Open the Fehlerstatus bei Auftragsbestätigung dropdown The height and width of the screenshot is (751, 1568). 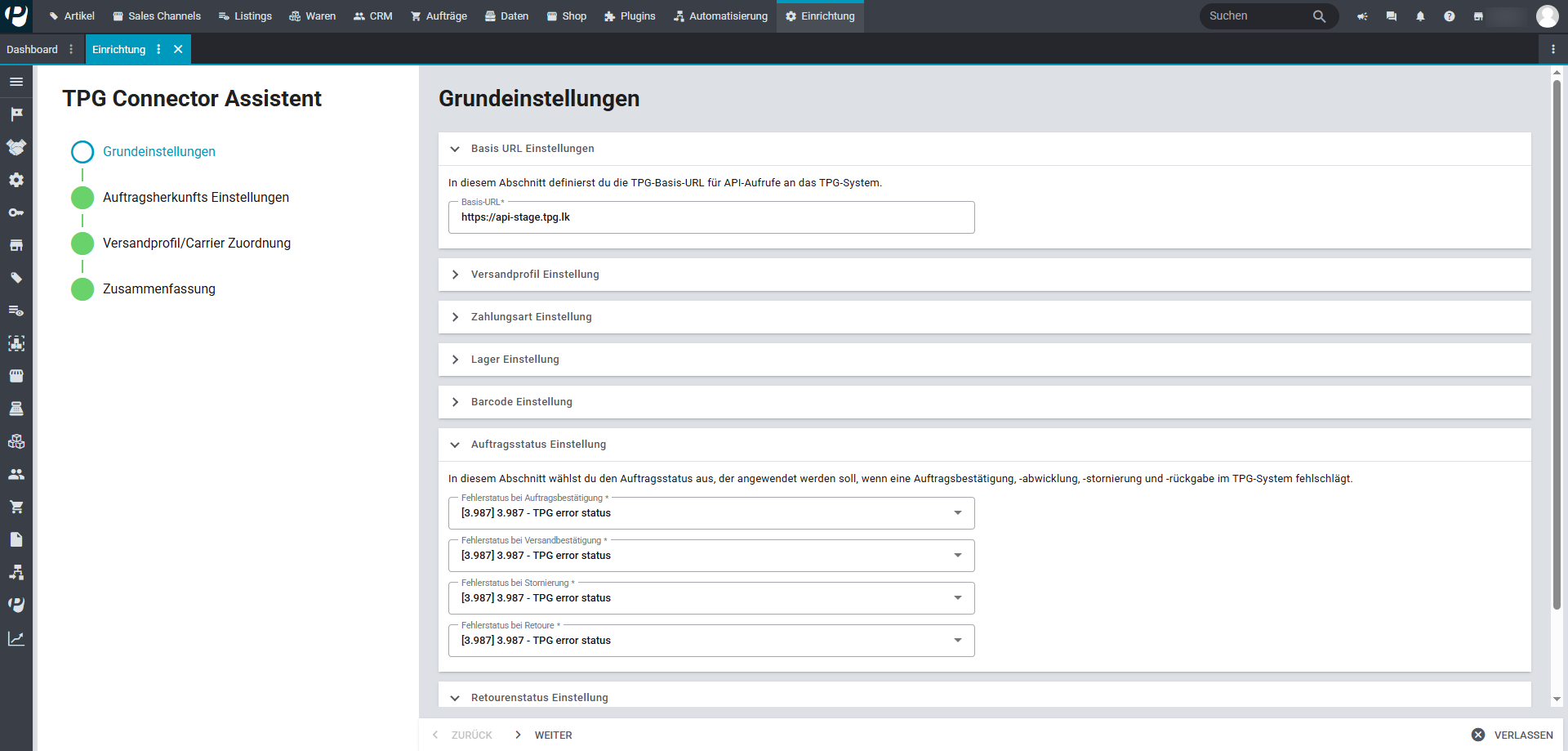(x=711, y=513)
